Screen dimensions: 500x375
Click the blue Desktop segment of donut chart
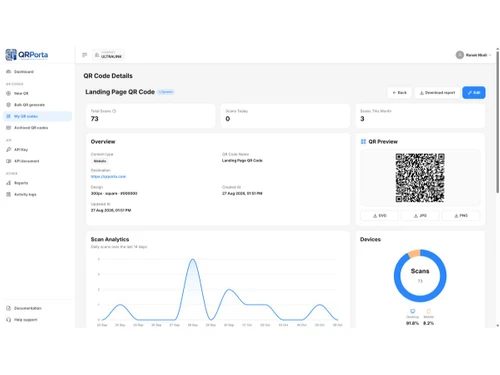(x=420, y=299)
